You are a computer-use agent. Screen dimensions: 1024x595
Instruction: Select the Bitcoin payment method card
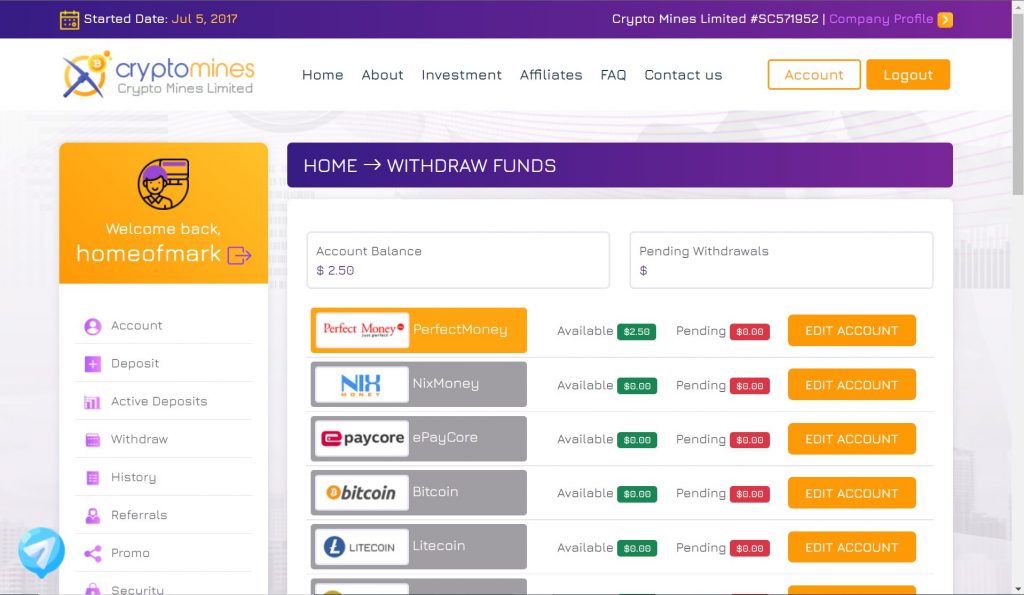coord(418,492)
